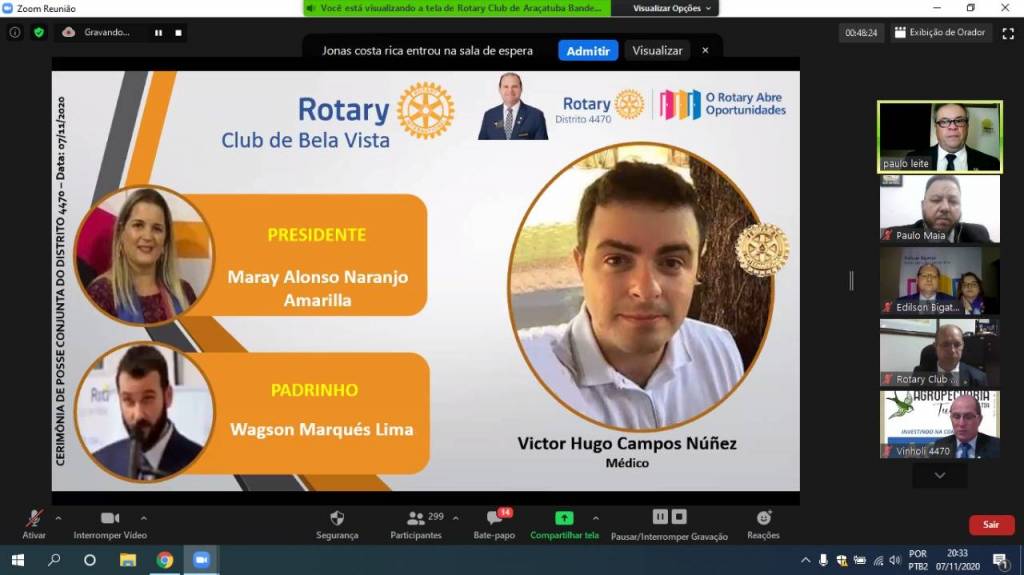This screenshot has width=1024, height=575.
Task: Click the red Sair button
Action: [990, 525]
